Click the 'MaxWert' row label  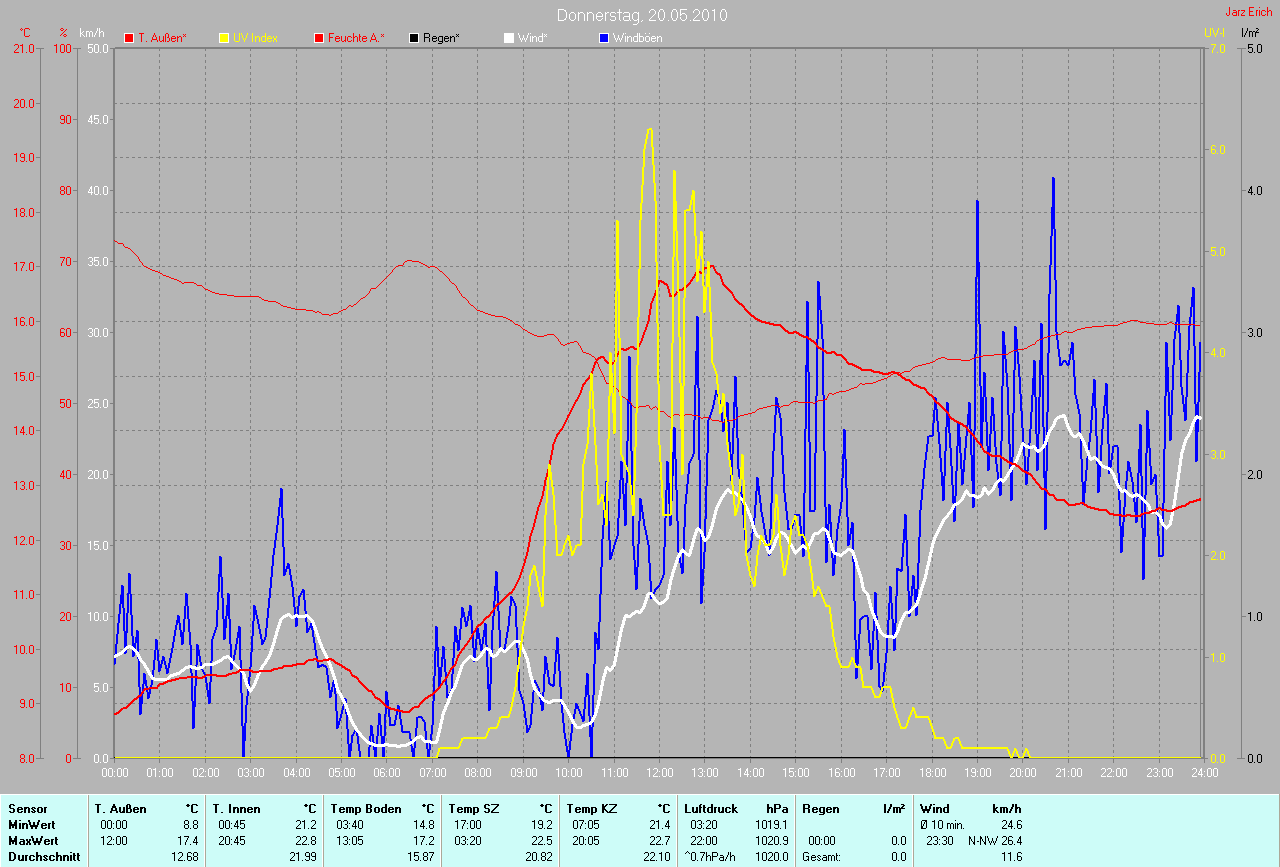tap(33, 840)
